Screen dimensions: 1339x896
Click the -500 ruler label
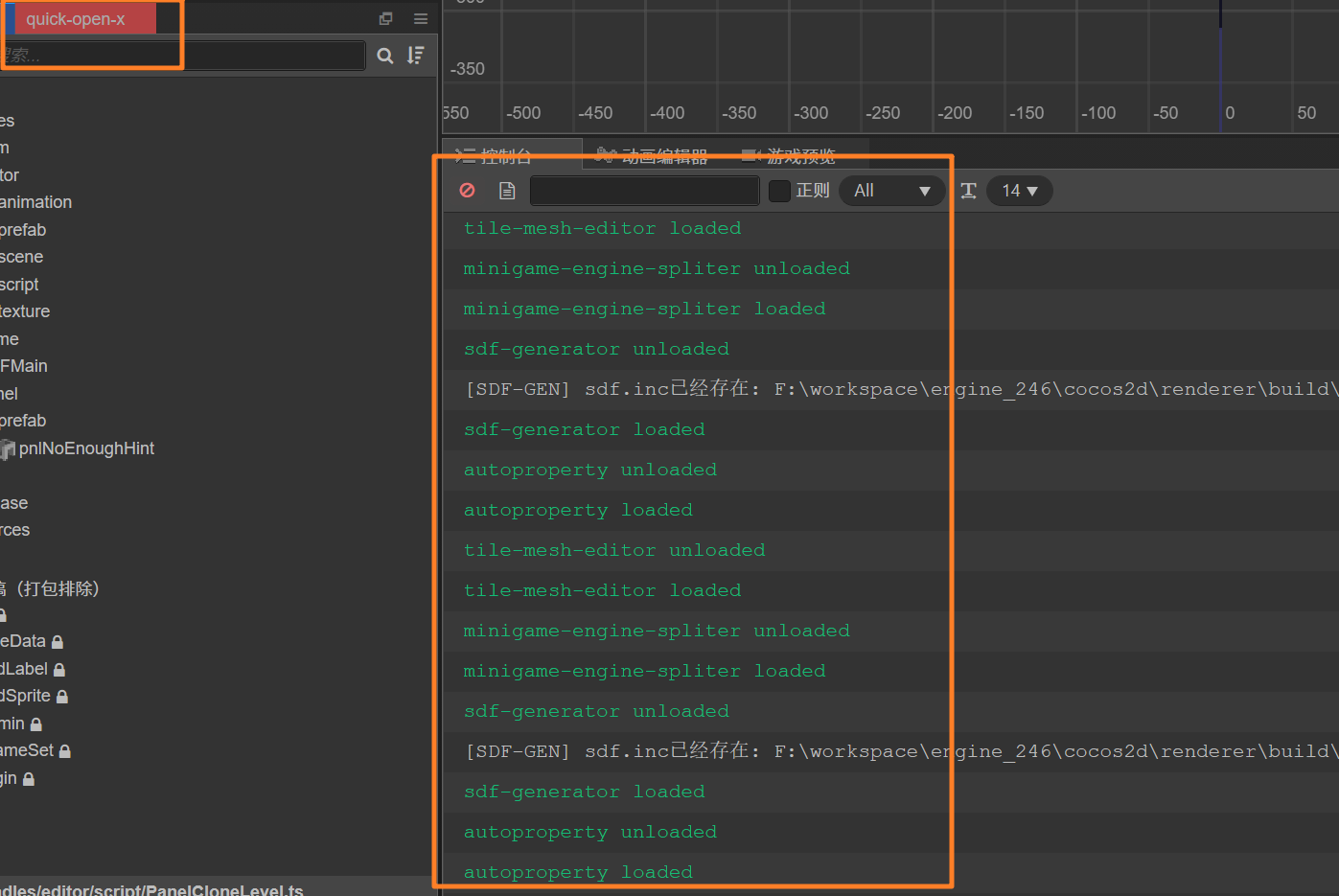[x=523, y=113]
